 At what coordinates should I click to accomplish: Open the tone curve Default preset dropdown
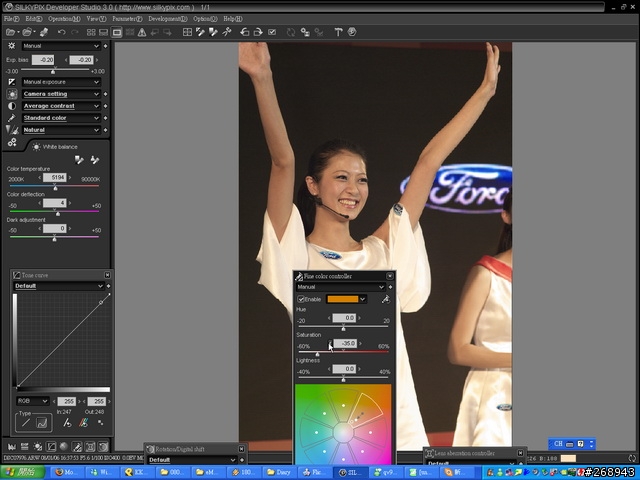59,286
